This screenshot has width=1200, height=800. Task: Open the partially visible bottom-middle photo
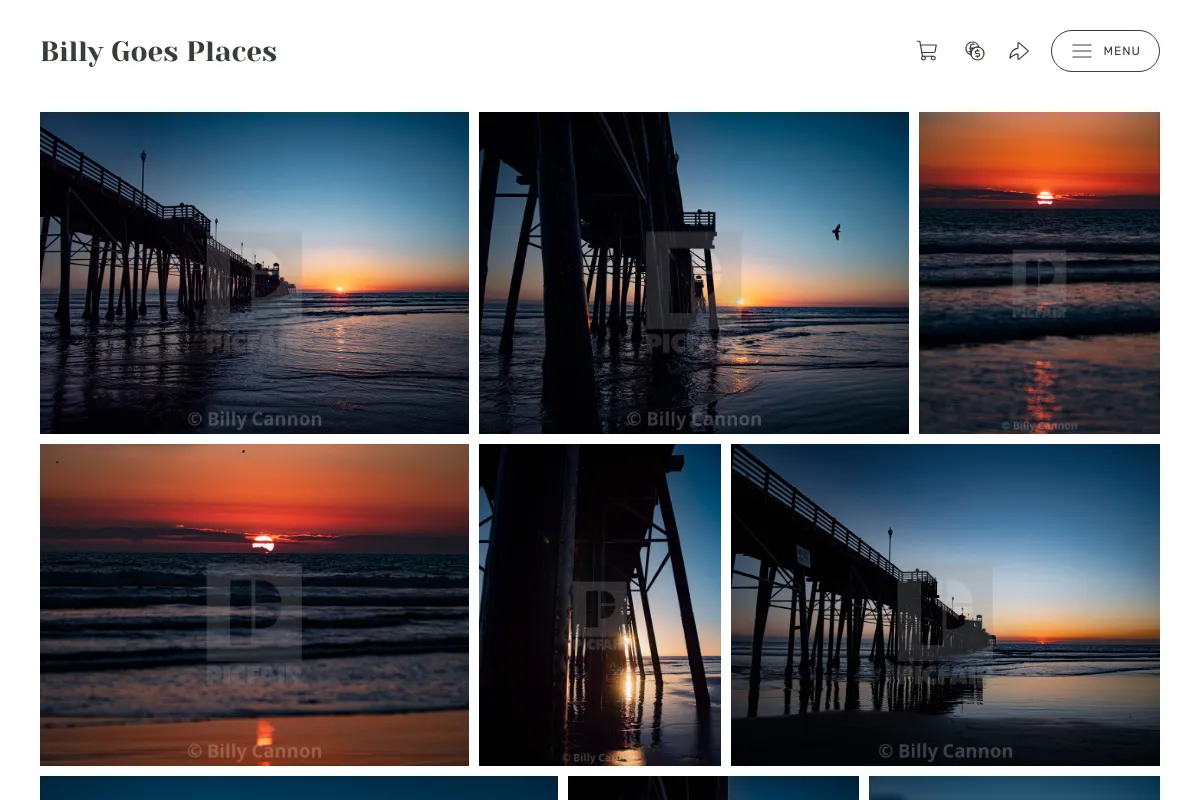tap(713, 788)
